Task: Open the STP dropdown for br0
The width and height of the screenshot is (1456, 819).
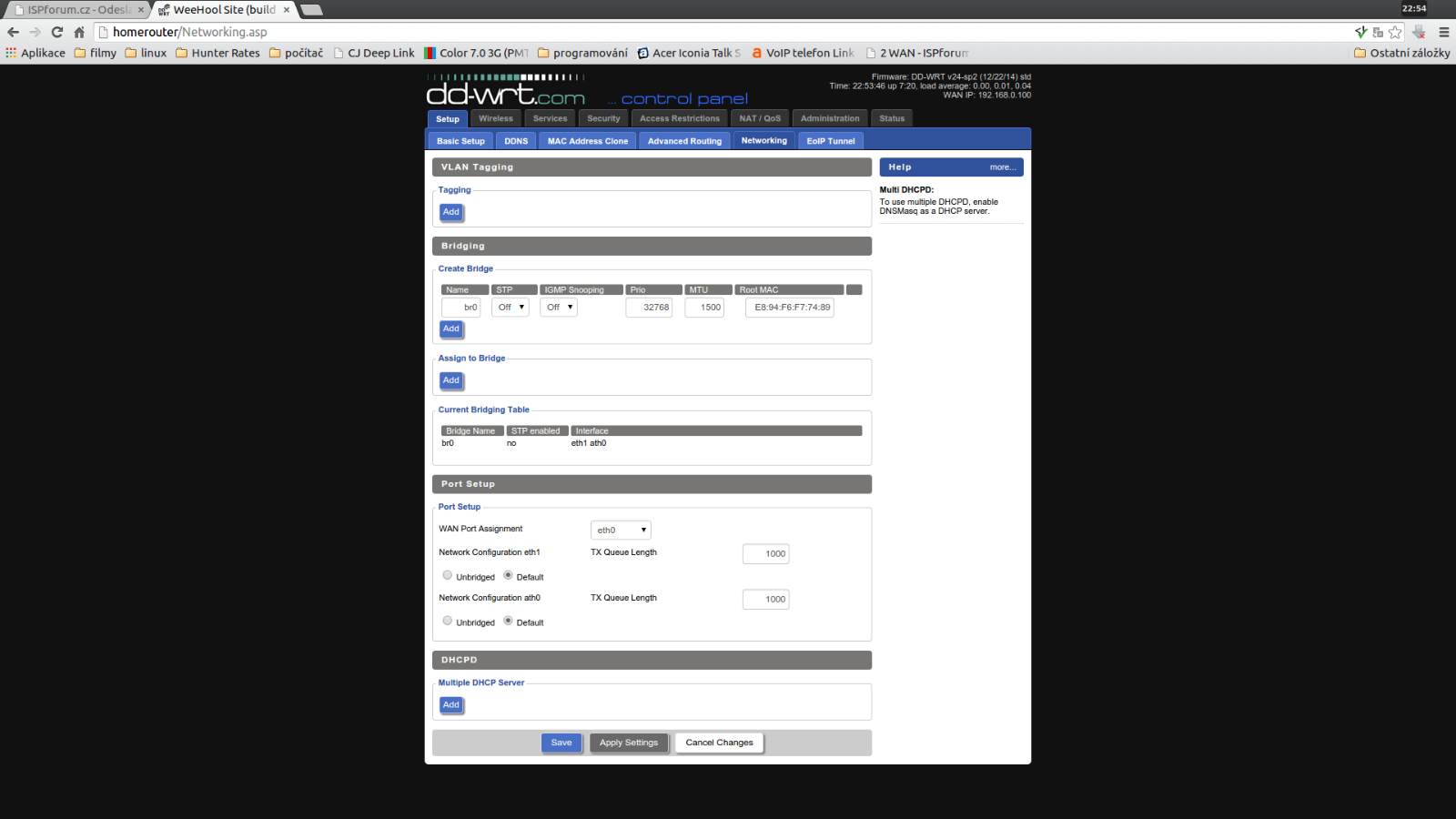Action: pos(511,308)
